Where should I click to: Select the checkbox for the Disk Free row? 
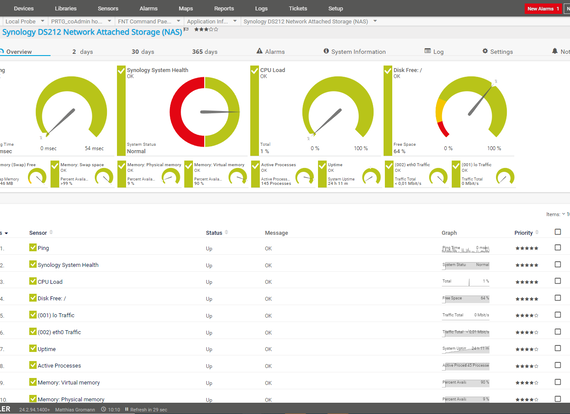click(558, 298)
